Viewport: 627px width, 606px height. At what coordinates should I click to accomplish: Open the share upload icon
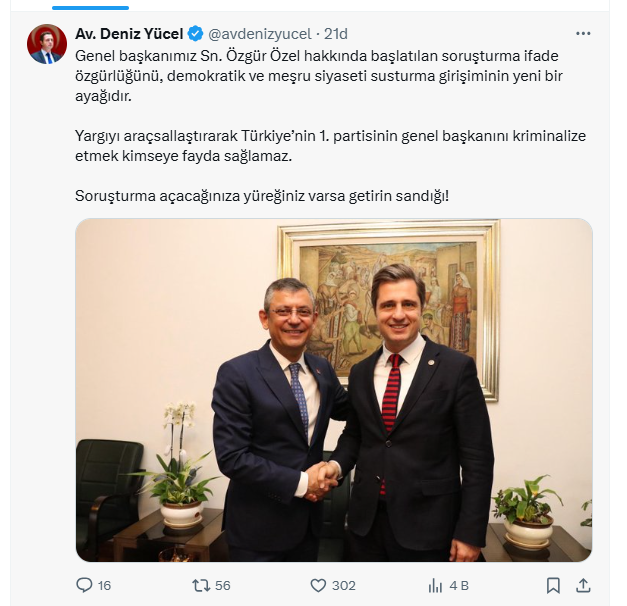pyautogui.click(x=583, y=585)
